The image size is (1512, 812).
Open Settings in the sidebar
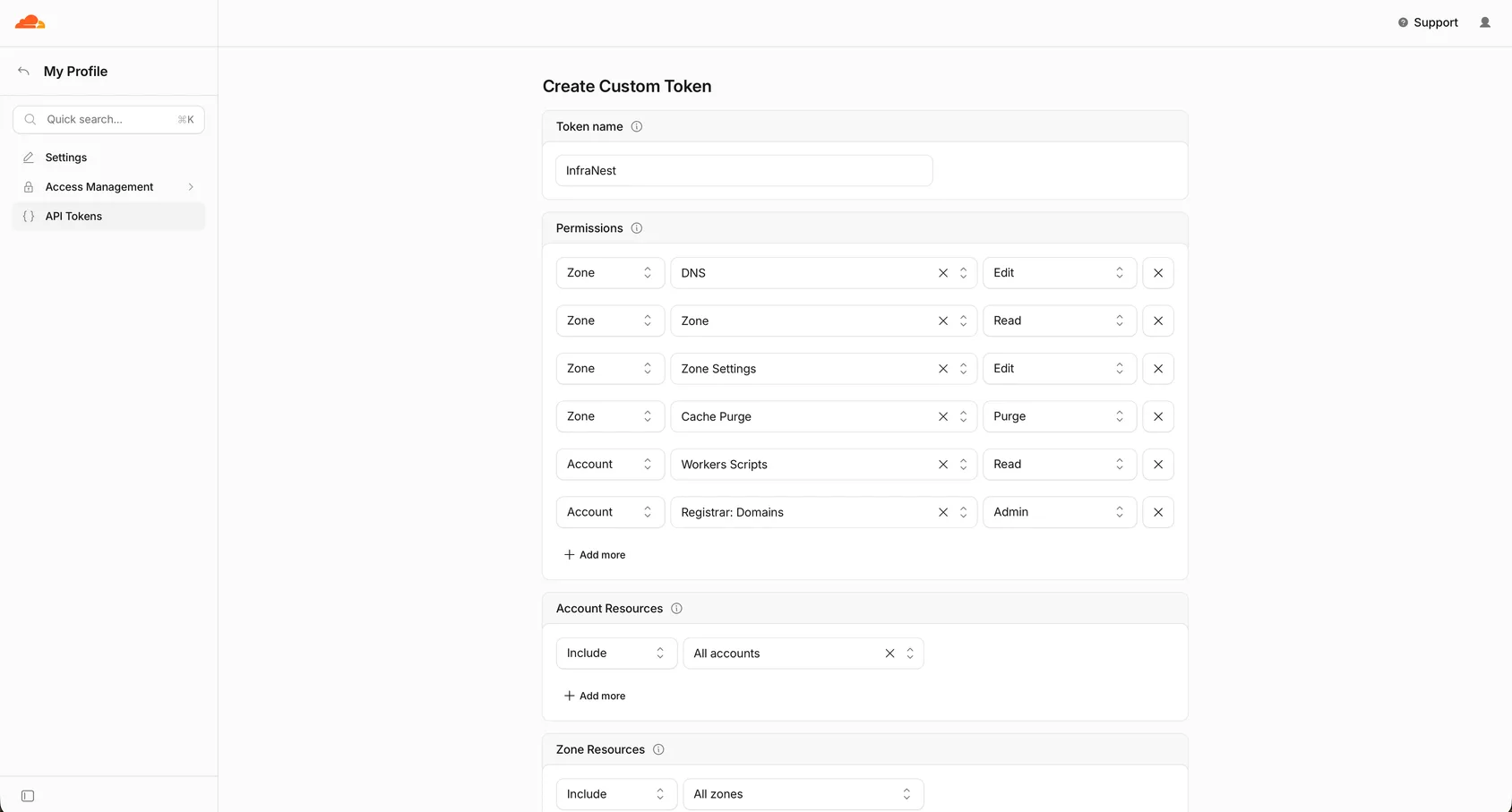point(108,158)
